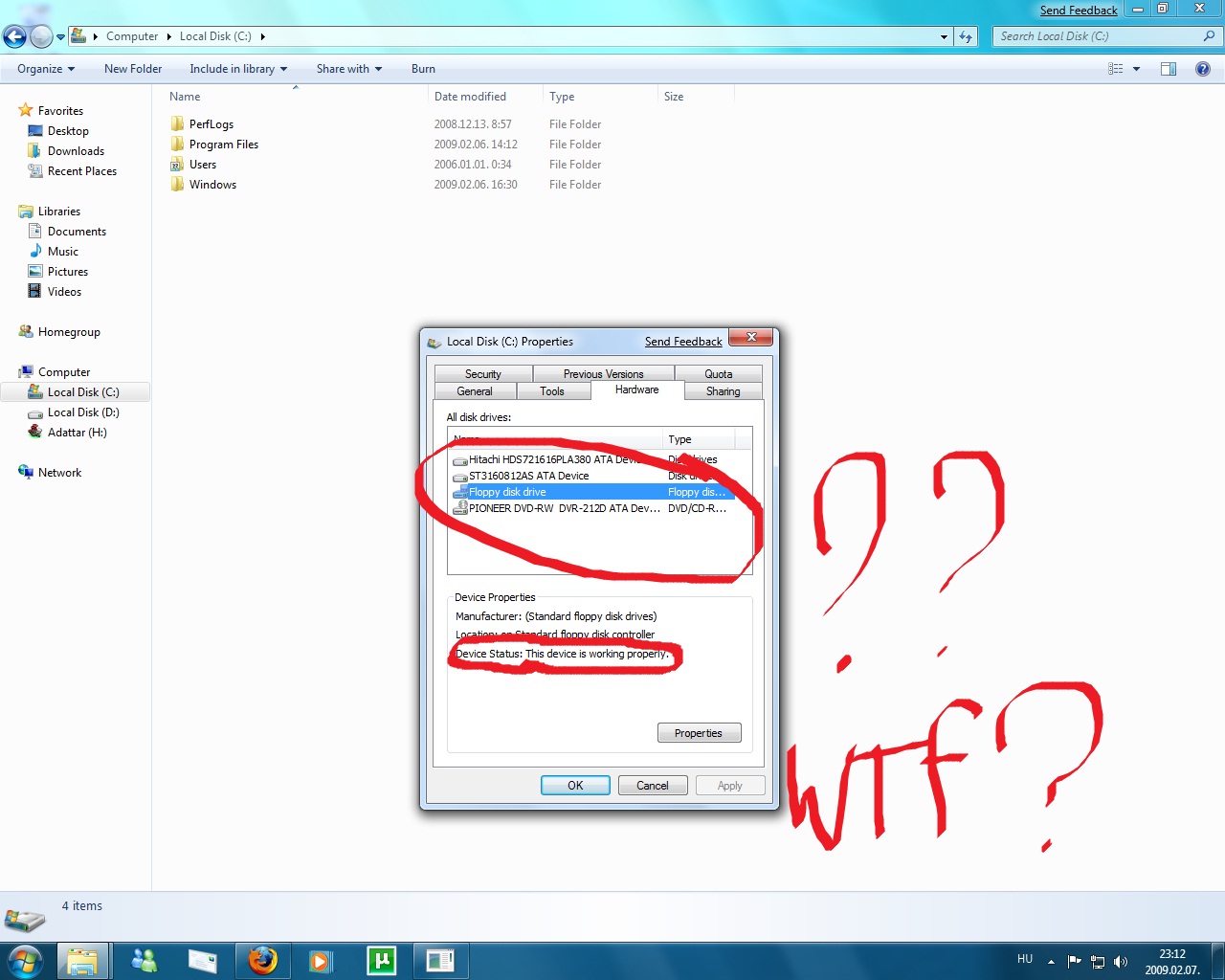Image resolution: width=1225 pixels, height=980 pixels.
Task: Select Computer in navigation pane
Action: (x=64, y=372)
